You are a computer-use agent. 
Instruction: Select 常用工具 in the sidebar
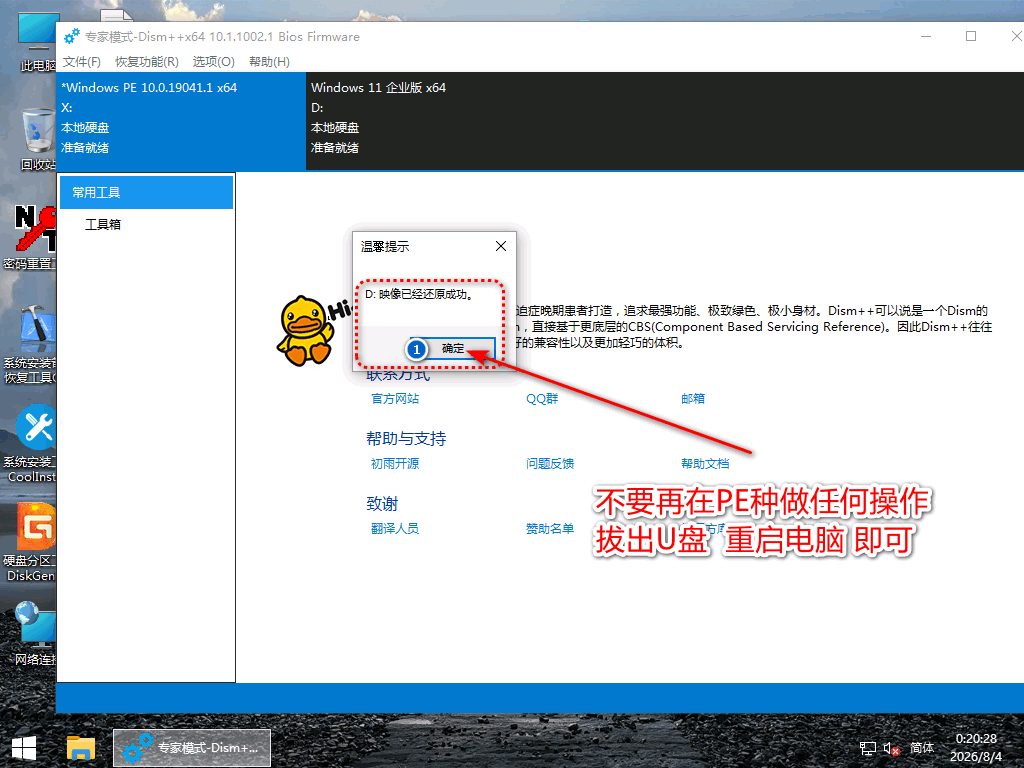click(x=146, y=193)
